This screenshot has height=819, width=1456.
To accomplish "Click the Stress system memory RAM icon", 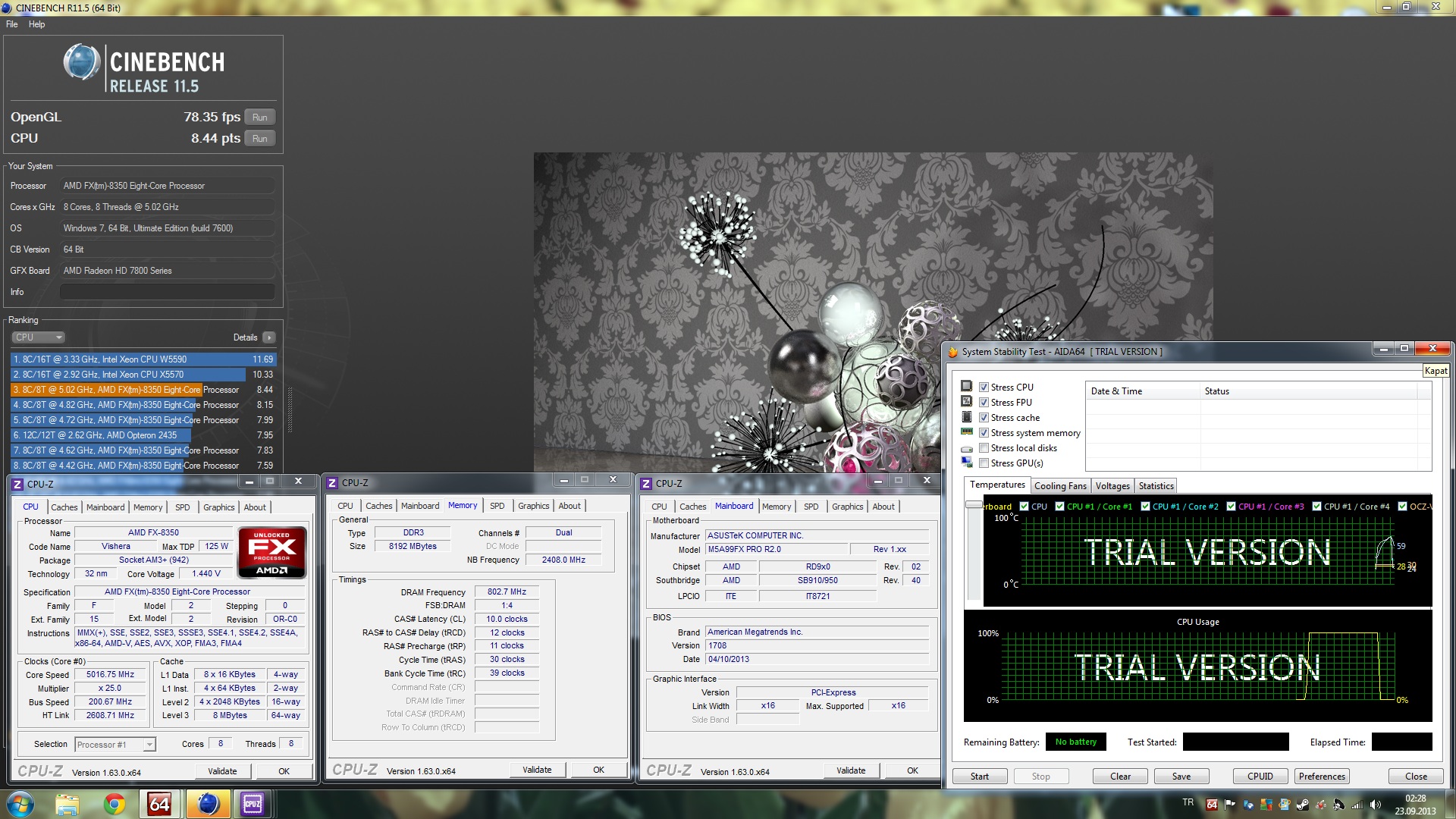I will 966,431.
